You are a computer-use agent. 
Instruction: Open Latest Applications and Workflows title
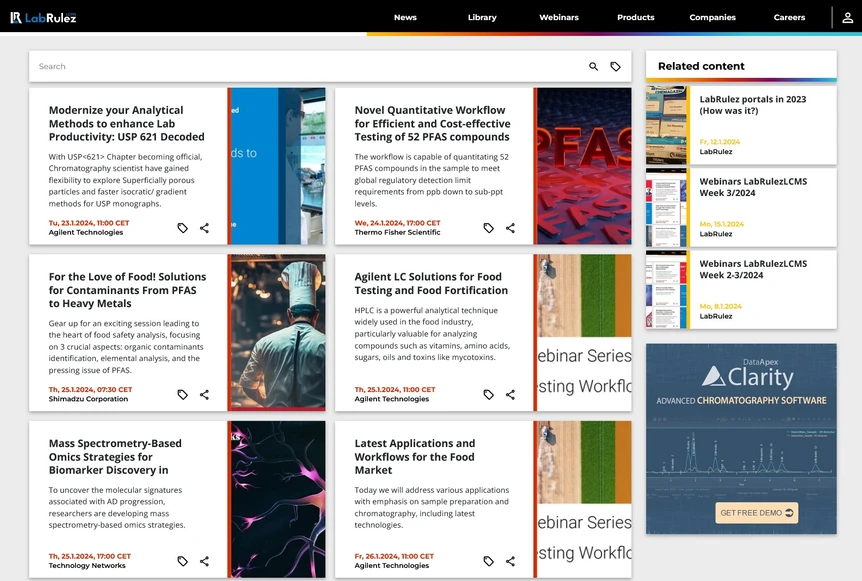[x=415, y=457]
